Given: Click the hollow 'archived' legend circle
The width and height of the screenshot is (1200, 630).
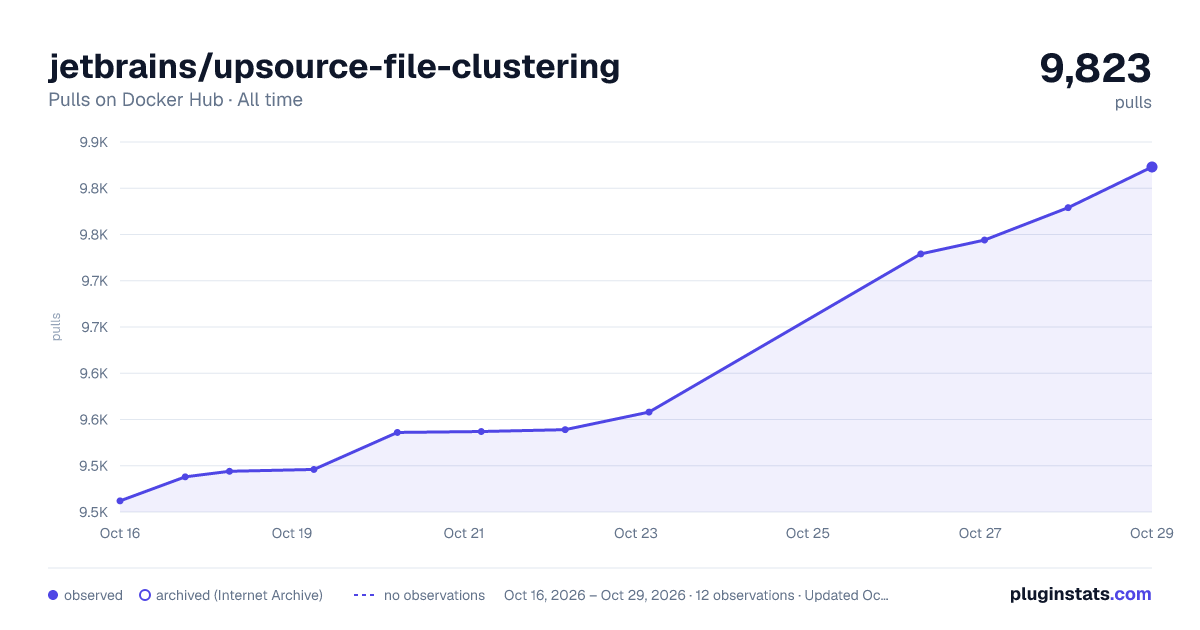Looking at the screenshot, I should pos(144,595).
